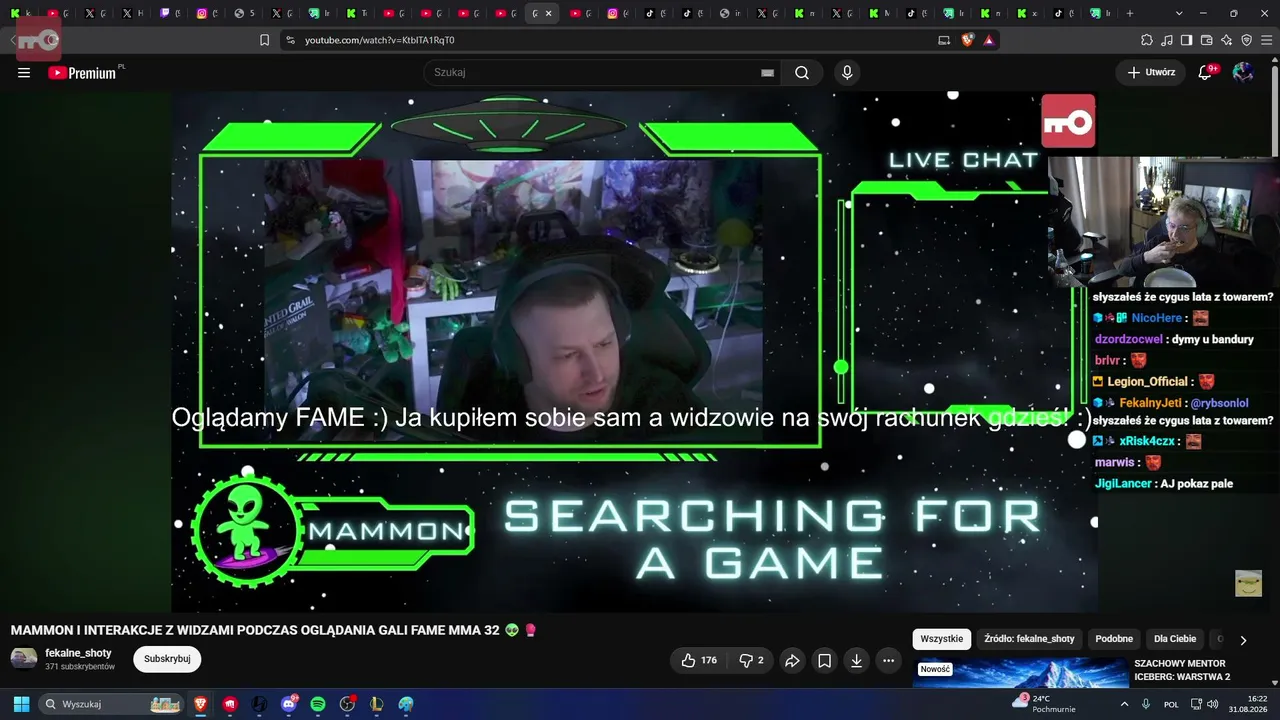Select the Dla Ciebie filter chip
This screenshot has height=720, width=1280.
point(1175,639)
